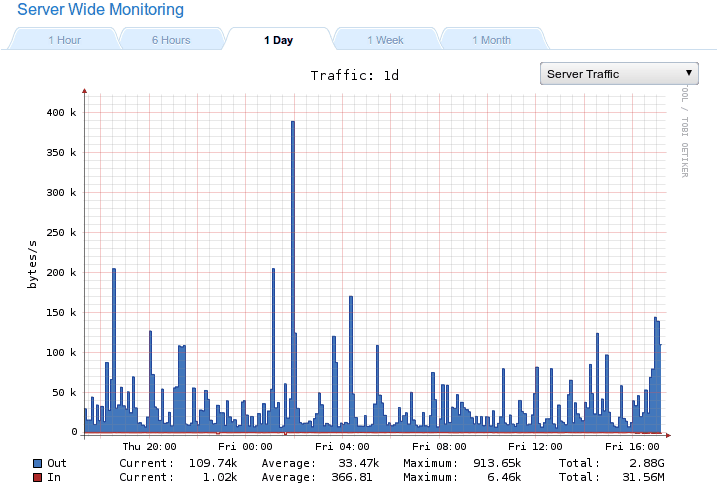Click the Traffic: 1d chart title
Image resolution: width=720 pixels, height=495 pixels.
click(354, 75)
